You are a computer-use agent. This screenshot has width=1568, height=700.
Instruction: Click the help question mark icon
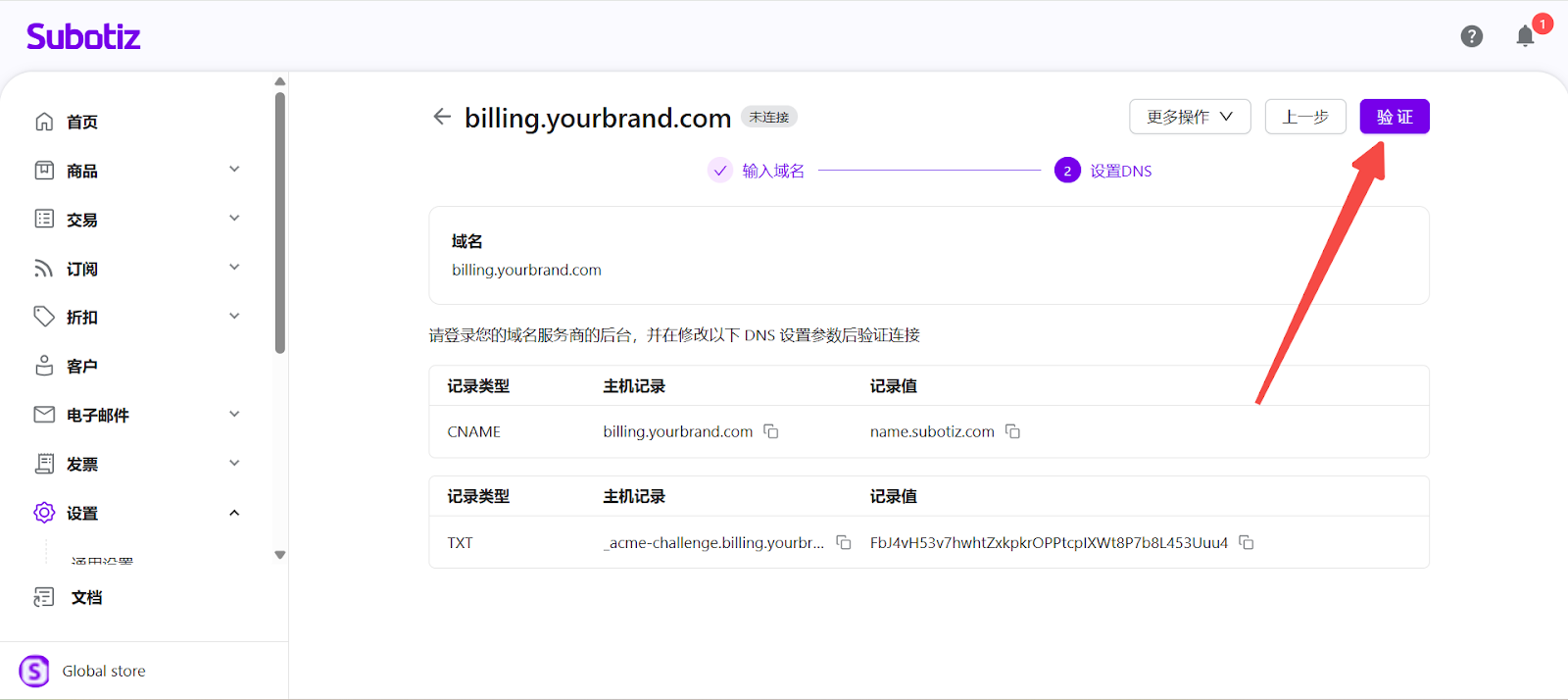tap(1471, 36)
